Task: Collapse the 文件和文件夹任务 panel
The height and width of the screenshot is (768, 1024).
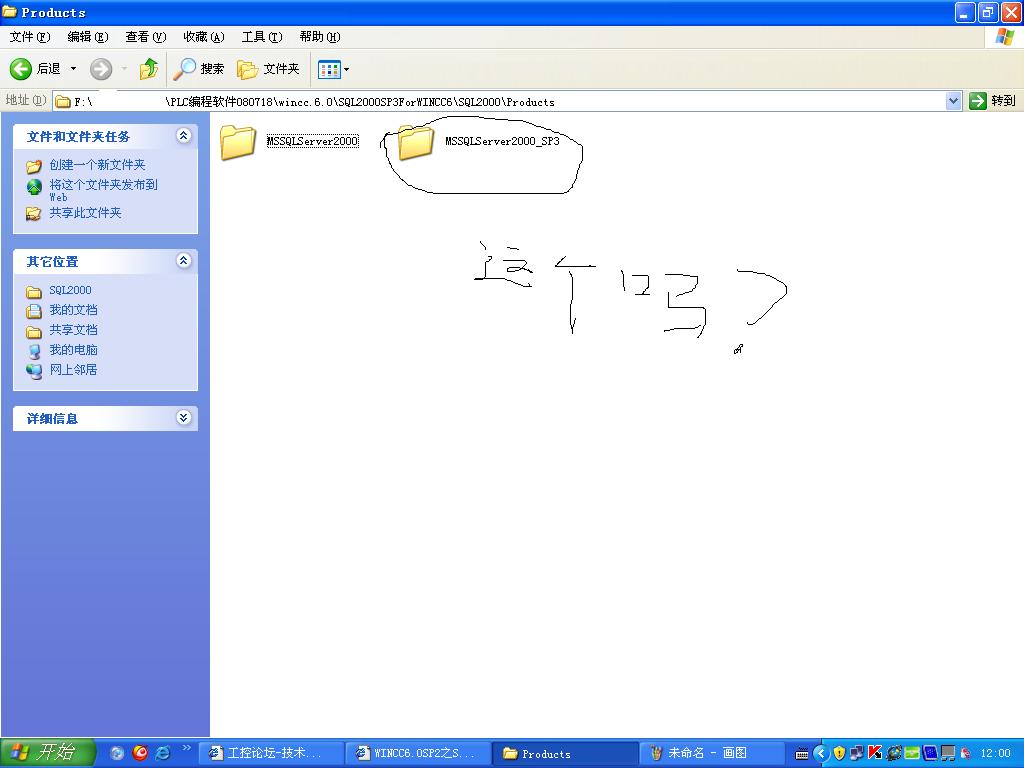Action: click(184, 136)
